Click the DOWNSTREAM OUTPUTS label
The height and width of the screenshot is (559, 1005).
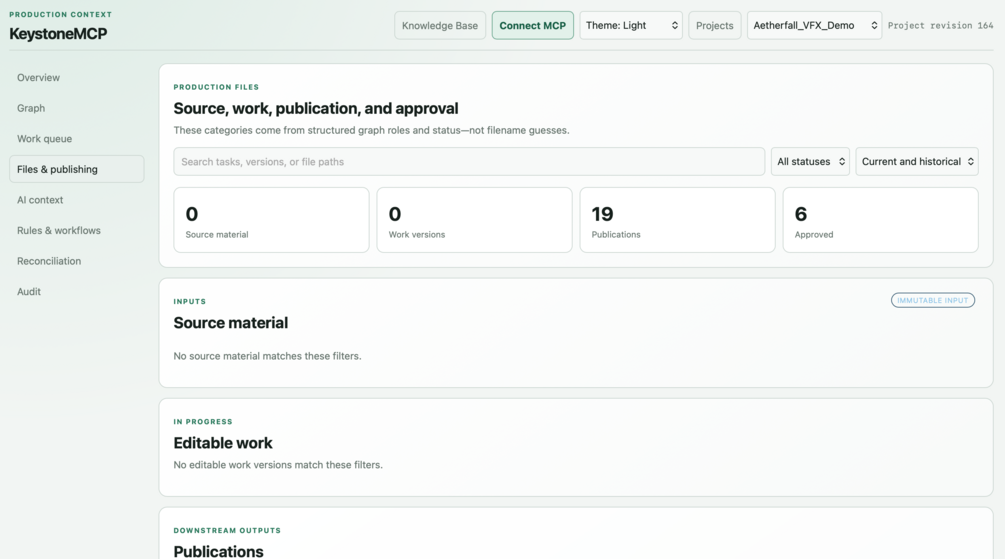click(x=227, y=531)
